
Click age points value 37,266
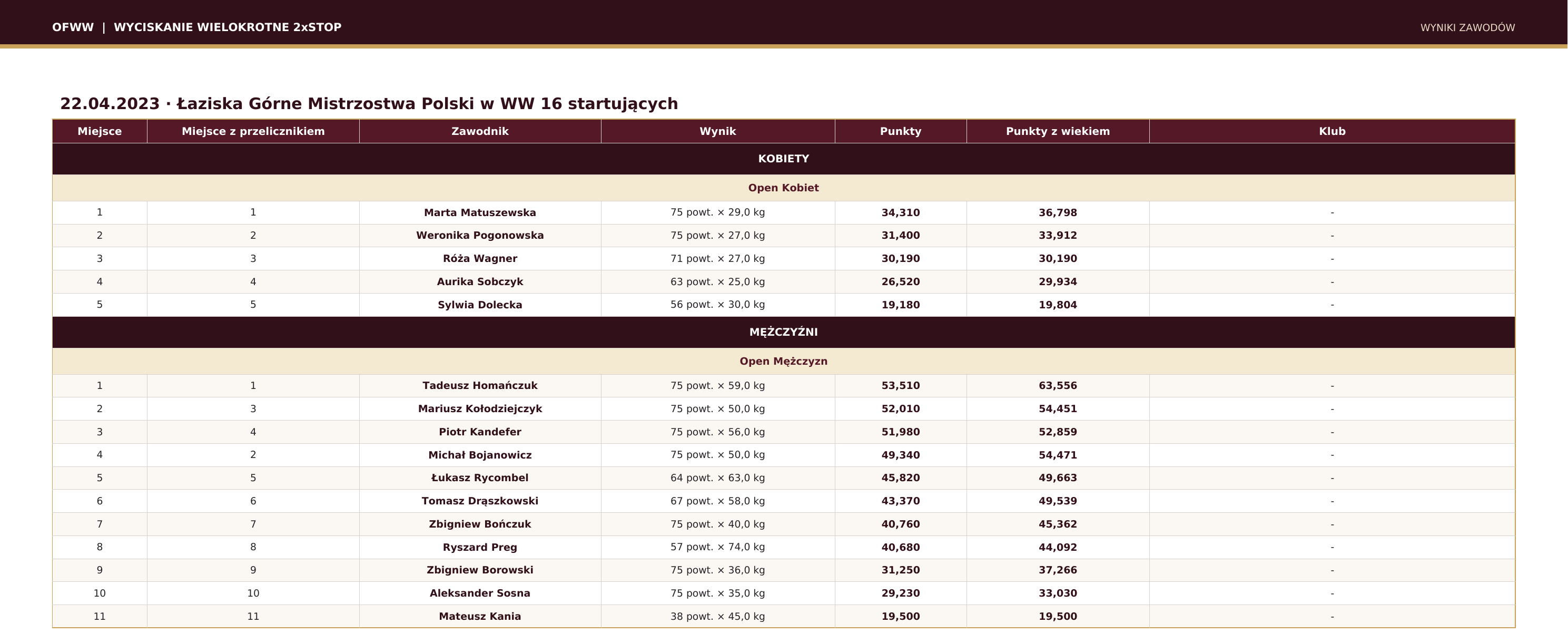pos(1058,570)
